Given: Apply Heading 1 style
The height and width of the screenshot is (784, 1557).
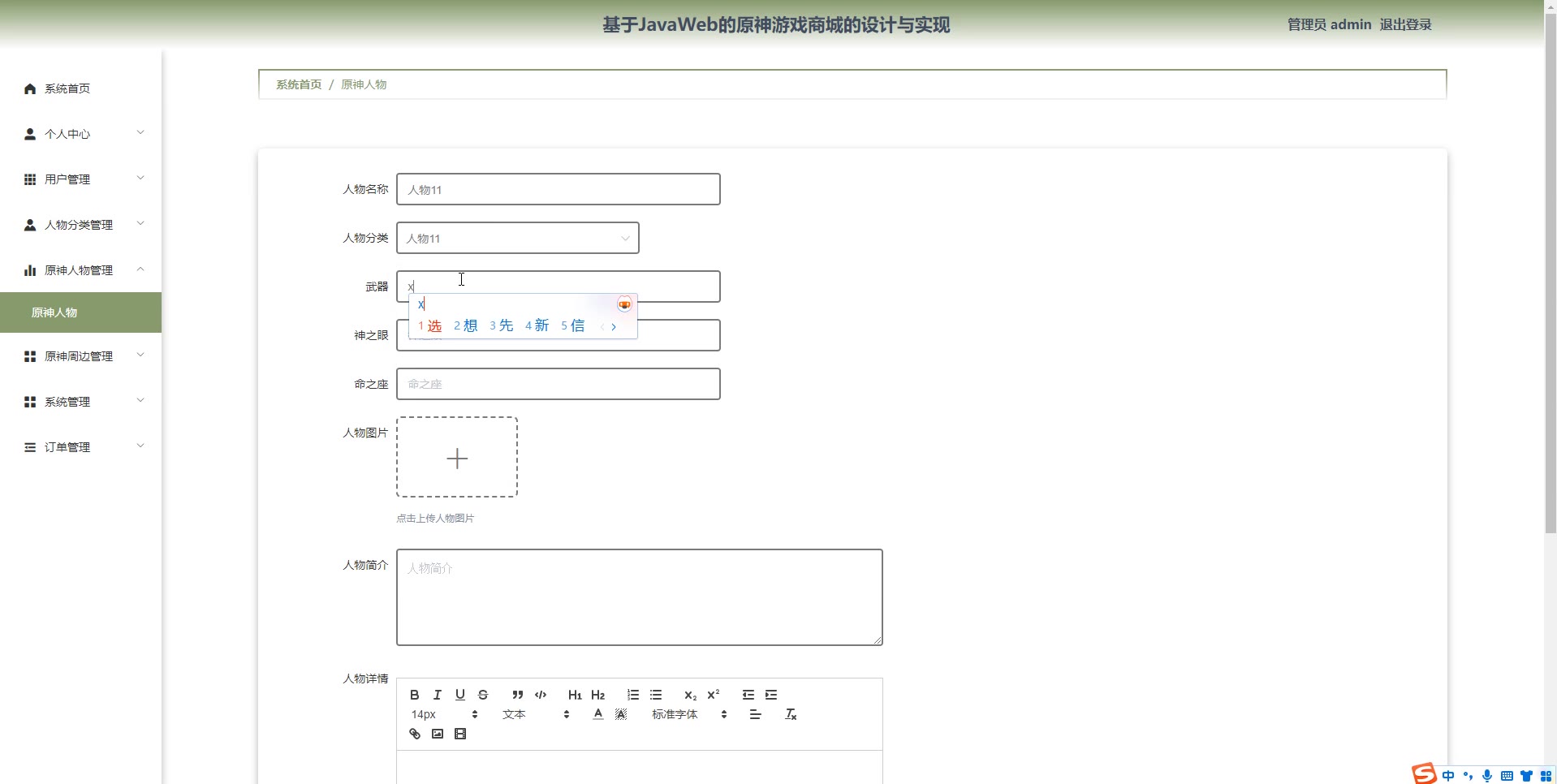Looking at the screenshot, I should [x=575, y=695].
